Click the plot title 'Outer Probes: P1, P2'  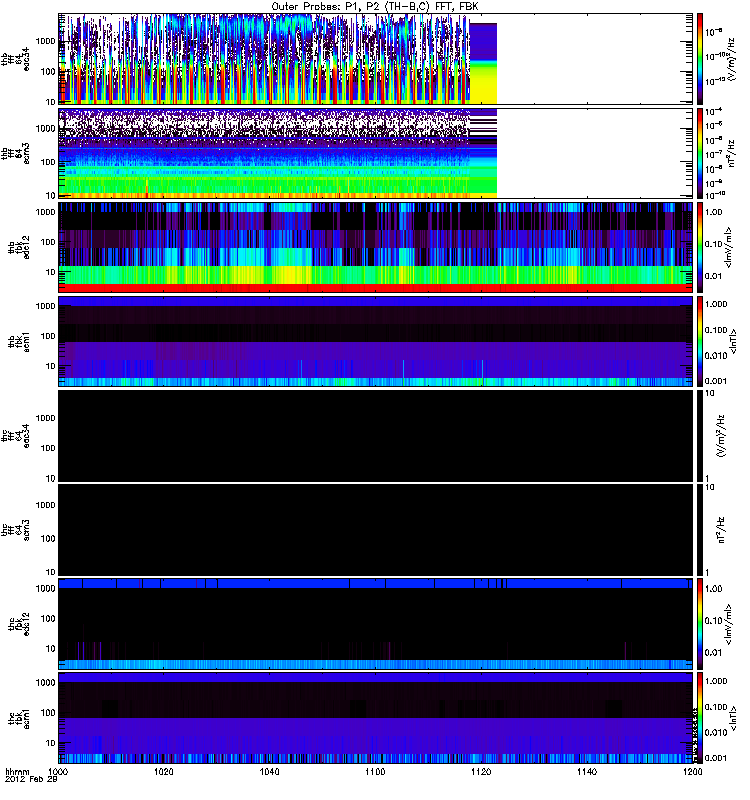pyautogui.click(x=376, y=6)
